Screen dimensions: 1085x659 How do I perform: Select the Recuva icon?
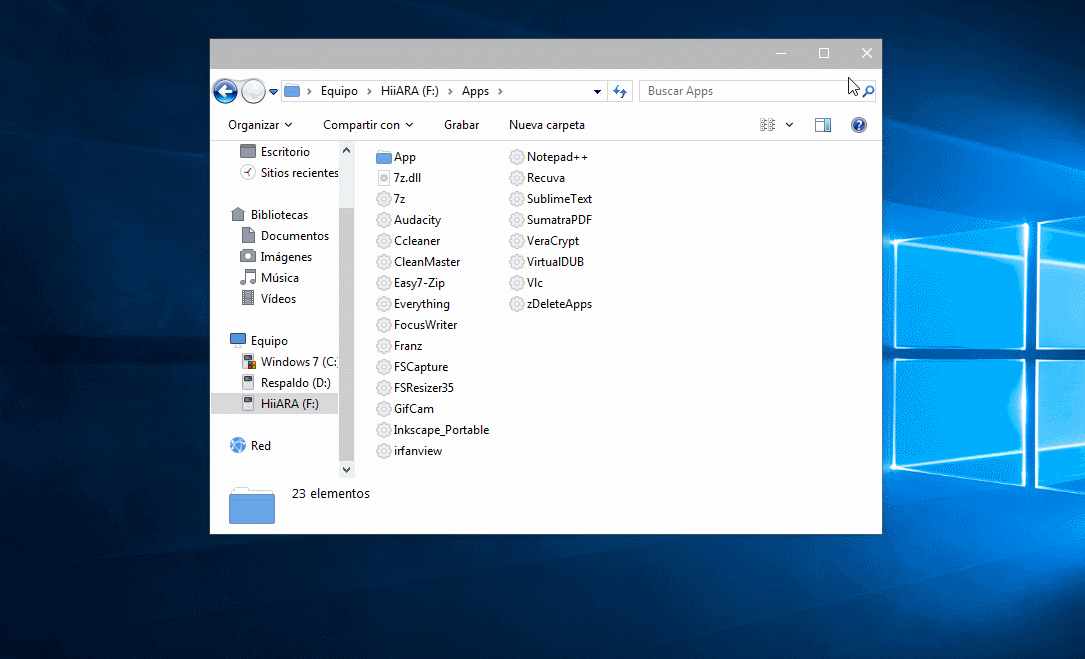pos(517,178)
